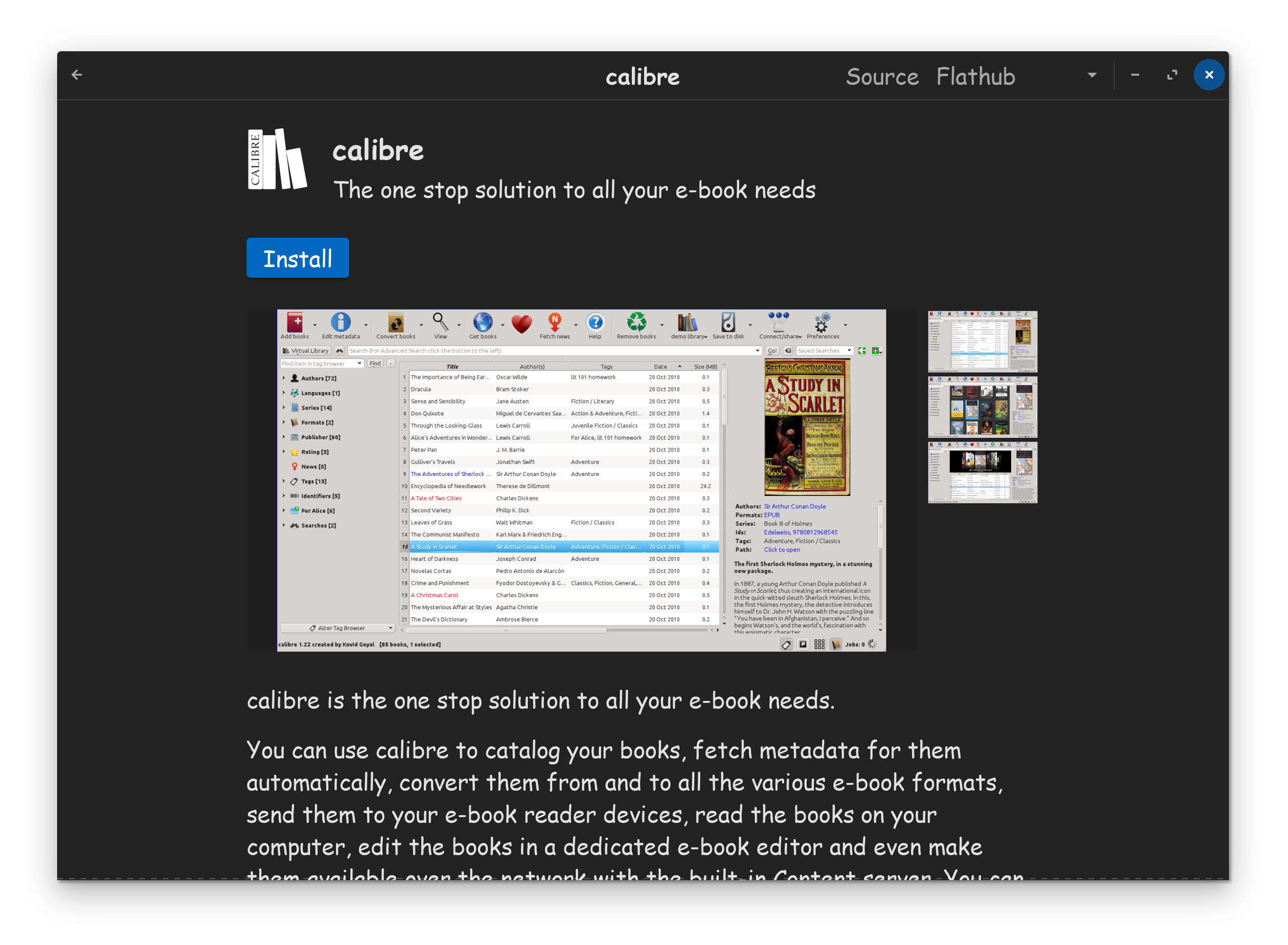The height and width of the screenshot is (945, 1288).
Task: Click the A Study in Scarlet row
Action: pos(434,547)
